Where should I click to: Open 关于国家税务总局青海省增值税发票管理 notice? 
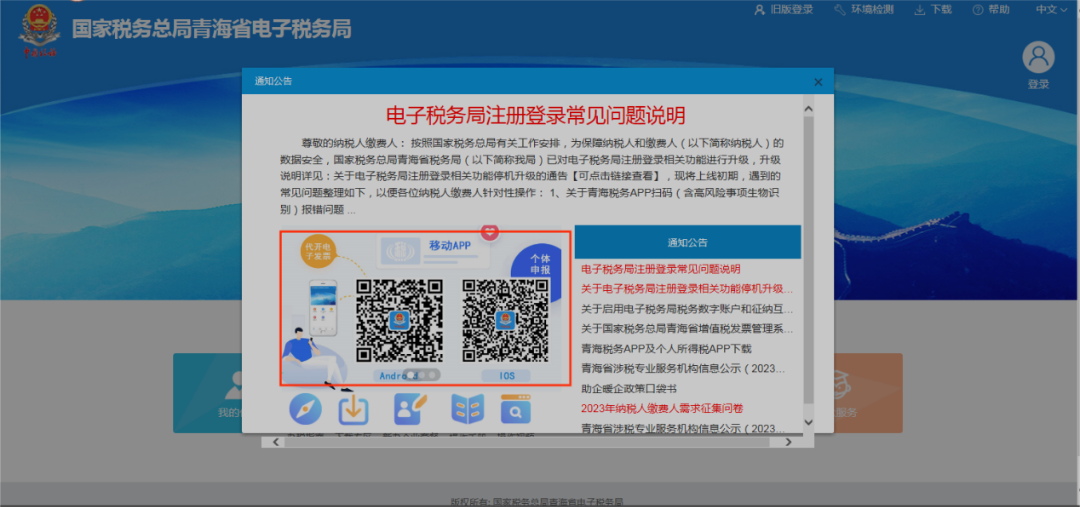(x=687, y=329)
